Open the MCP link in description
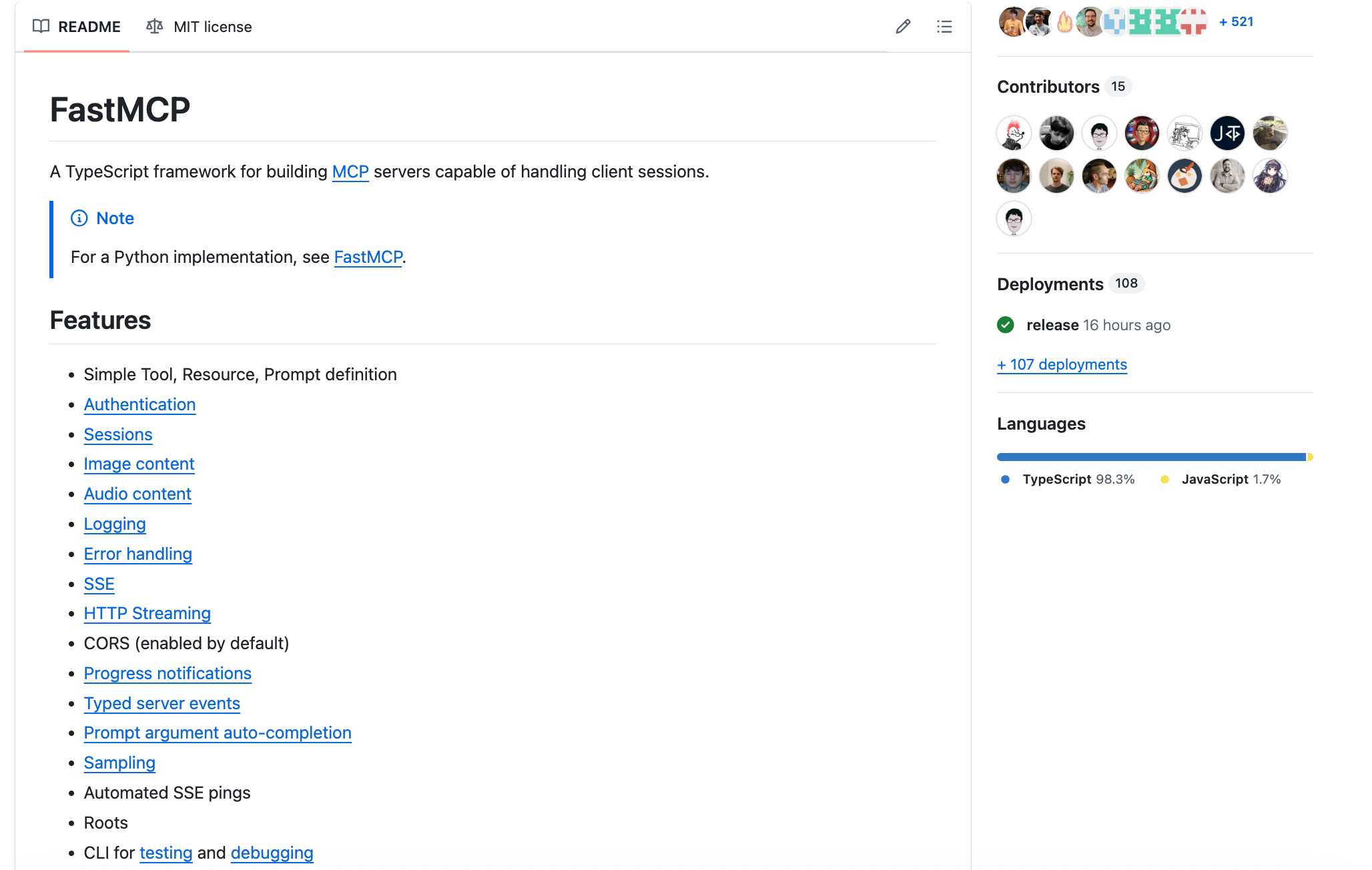This screenshot has height=870, width=1372. pos(350,172)
